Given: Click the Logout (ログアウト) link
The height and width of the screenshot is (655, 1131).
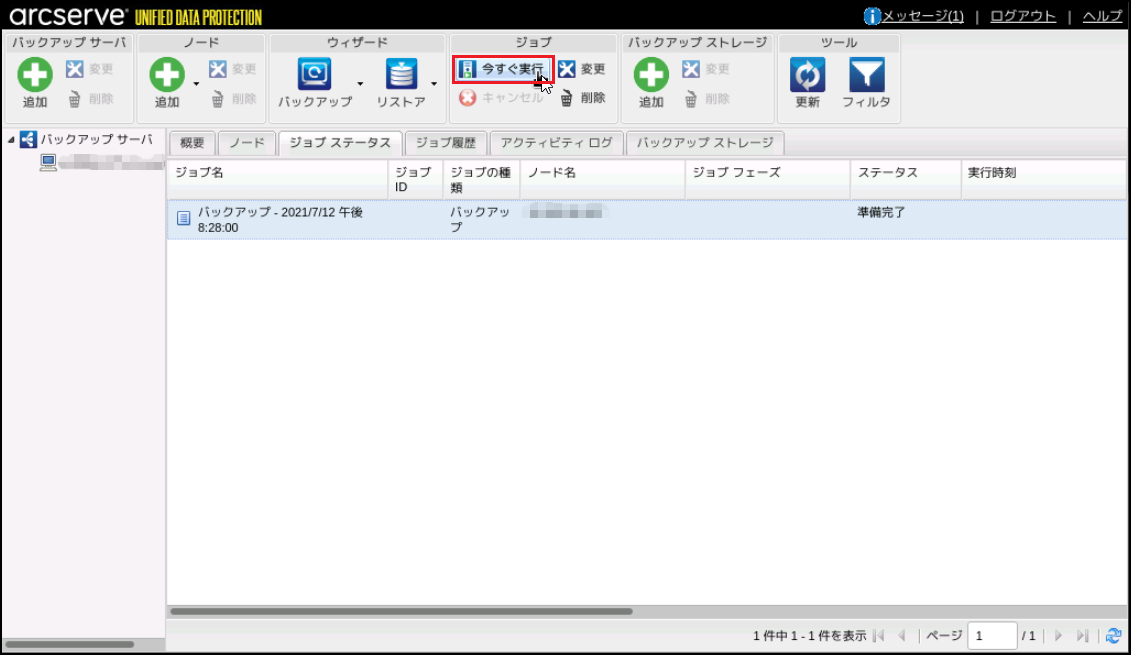Looking at the screenshot, I should 1022,16.
